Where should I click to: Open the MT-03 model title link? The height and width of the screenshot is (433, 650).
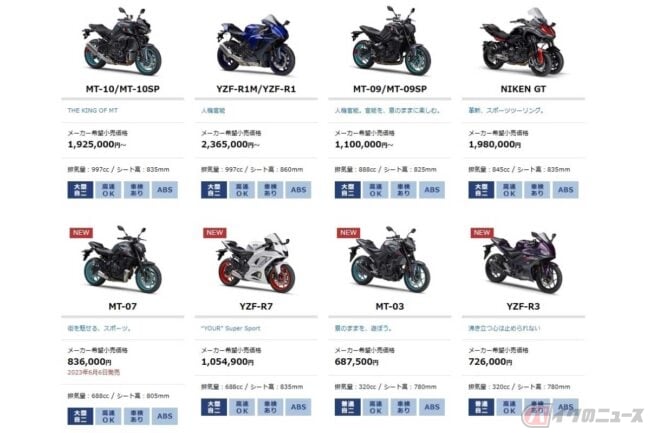[x=390, y=307]
